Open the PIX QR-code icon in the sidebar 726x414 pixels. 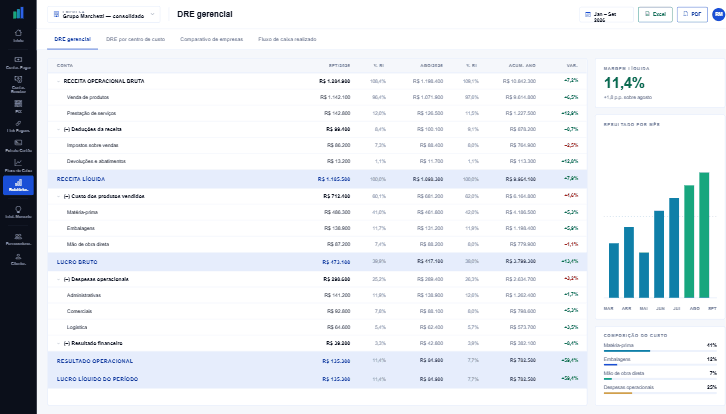pyautogui.click(x=18, y=106)
